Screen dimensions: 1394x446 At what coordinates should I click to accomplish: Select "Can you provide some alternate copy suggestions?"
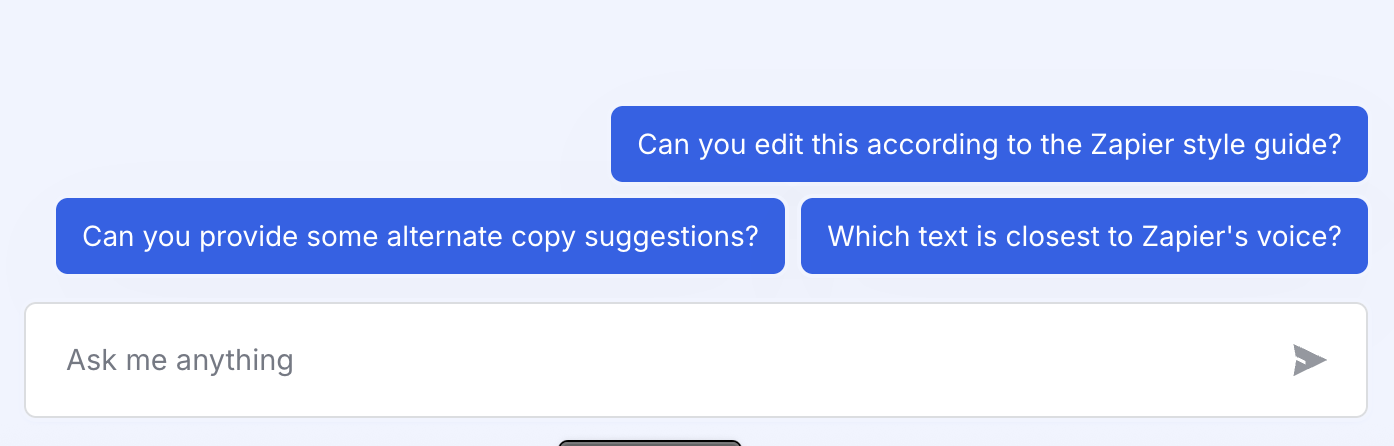coord(420,236)
